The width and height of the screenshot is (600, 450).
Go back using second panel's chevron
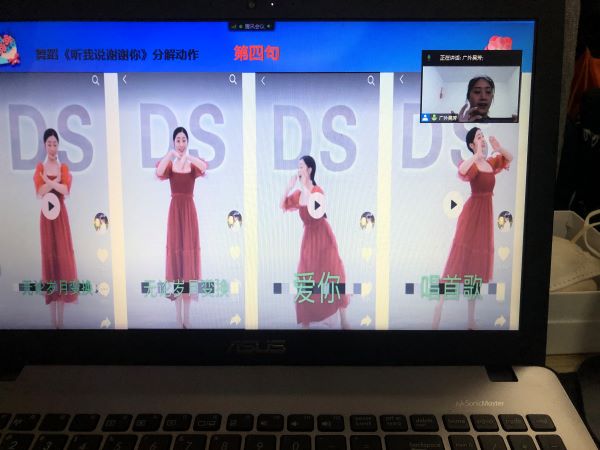click(126, 80)
